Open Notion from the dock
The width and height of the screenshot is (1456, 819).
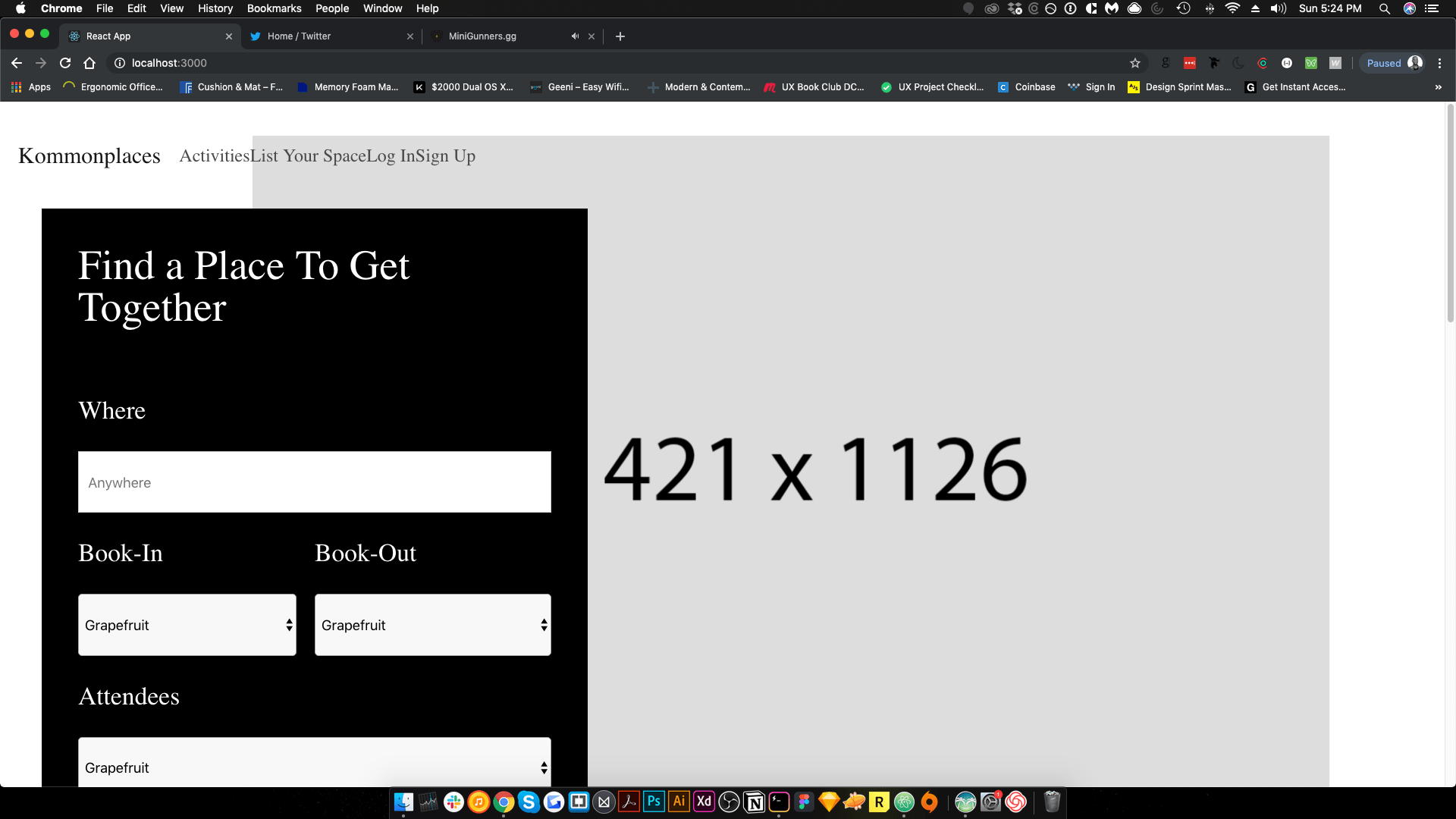[755, 802]
